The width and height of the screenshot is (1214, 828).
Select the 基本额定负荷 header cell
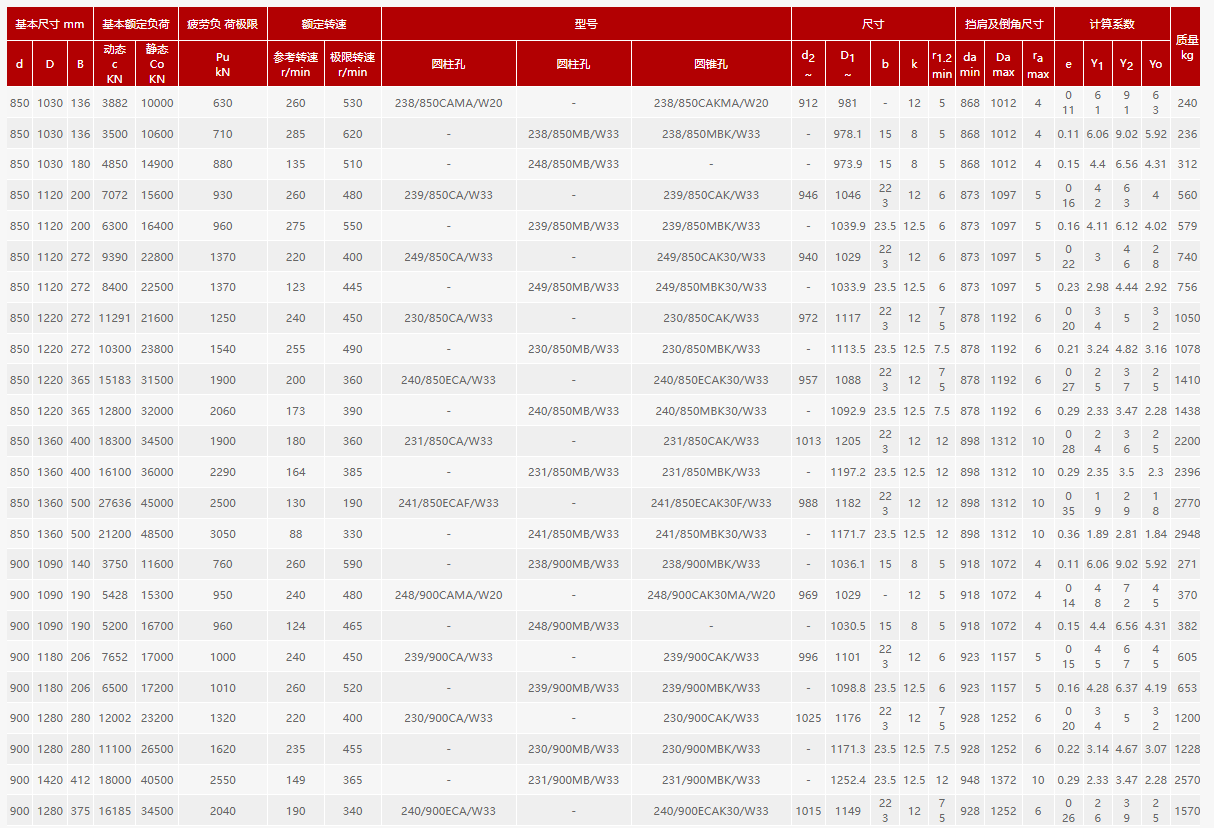[x=136, y=23]
